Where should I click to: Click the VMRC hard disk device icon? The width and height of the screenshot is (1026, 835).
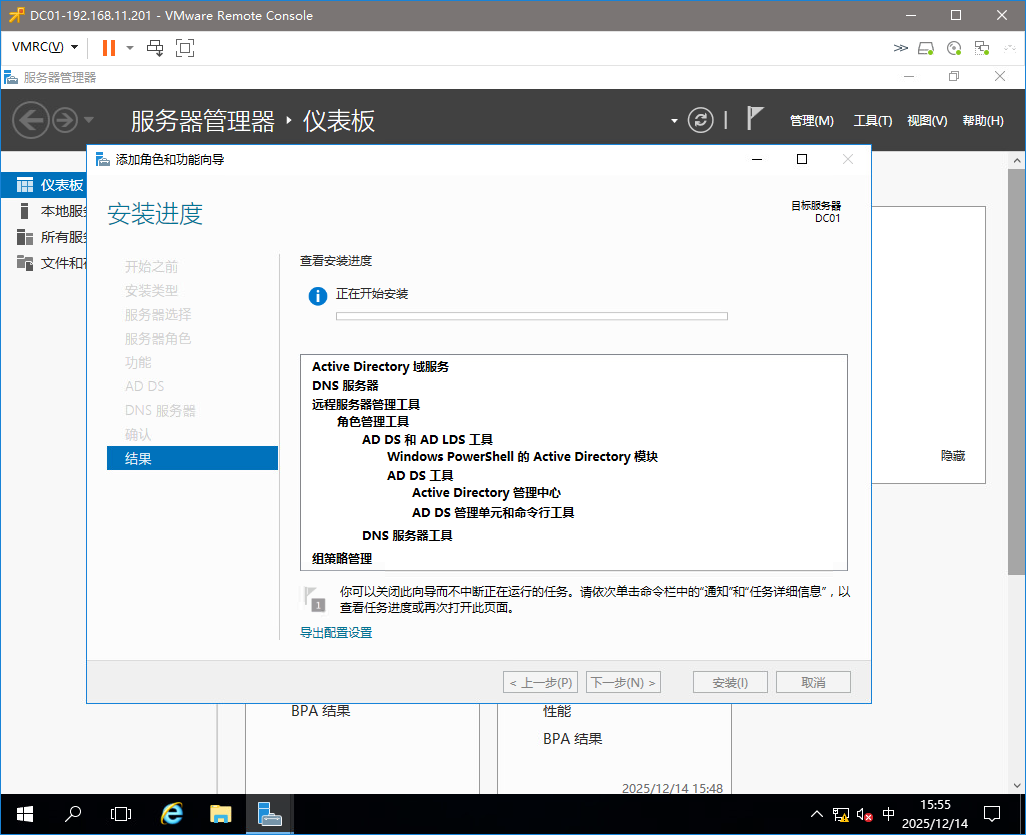[926, 48]
